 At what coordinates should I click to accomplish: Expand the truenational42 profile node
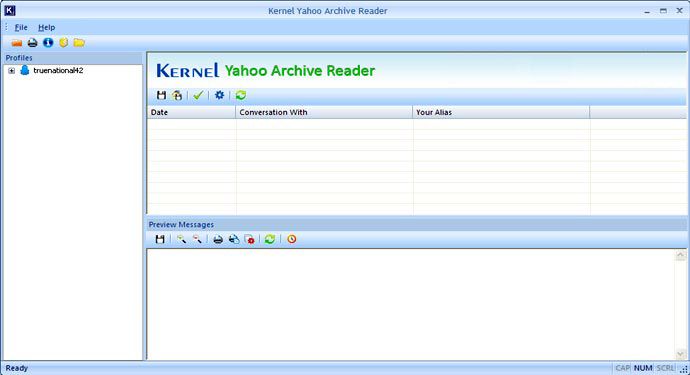point(11,70)
